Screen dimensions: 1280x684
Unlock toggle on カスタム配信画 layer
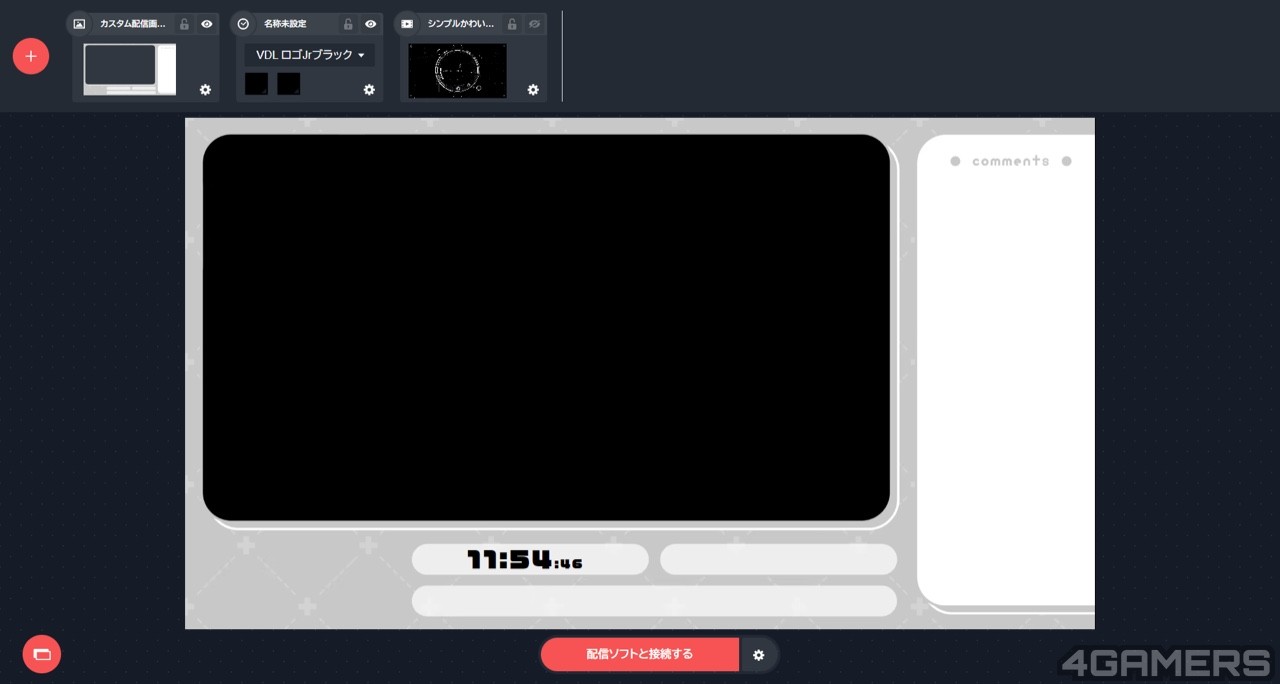(184, 24)
